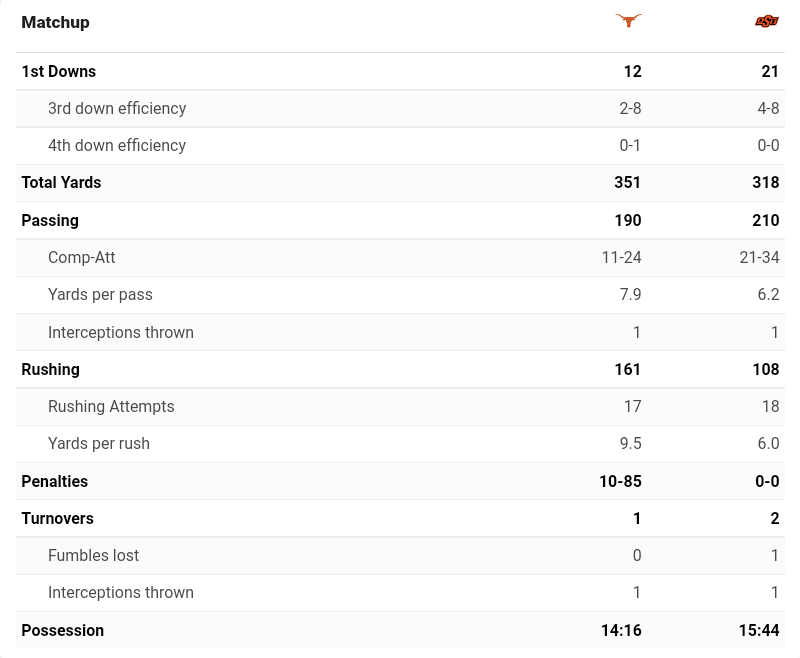The image size is (800, 658).
Task: Click the Turnovers row label
Action: coord(57,518)
